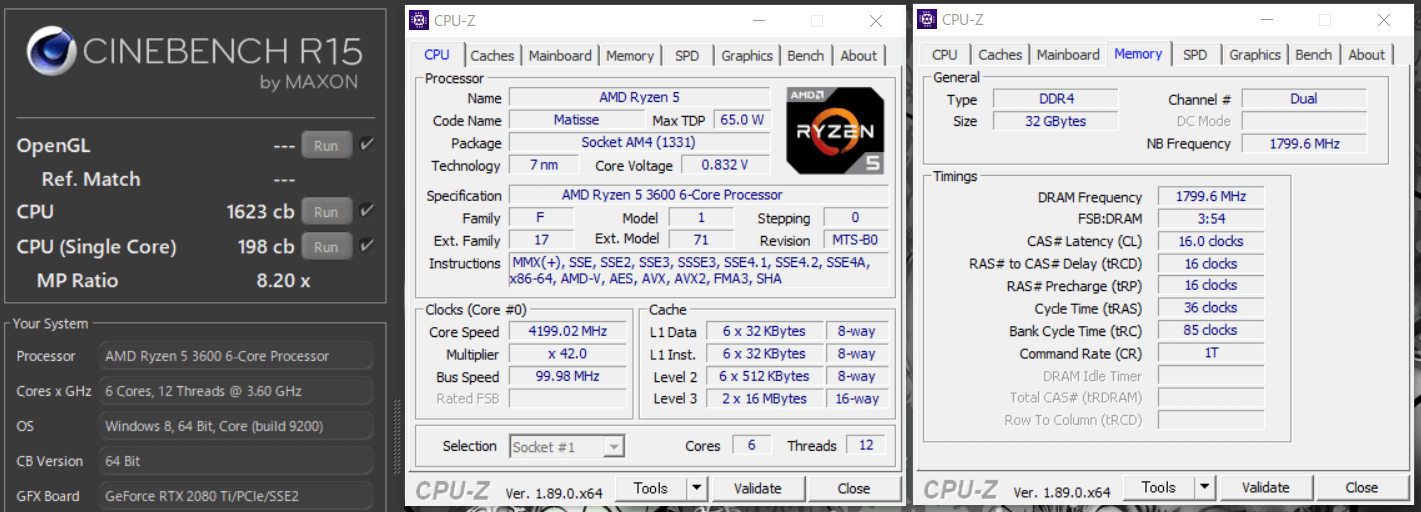Open Graphics tab in right CPU-Z window

[1255, 55]
